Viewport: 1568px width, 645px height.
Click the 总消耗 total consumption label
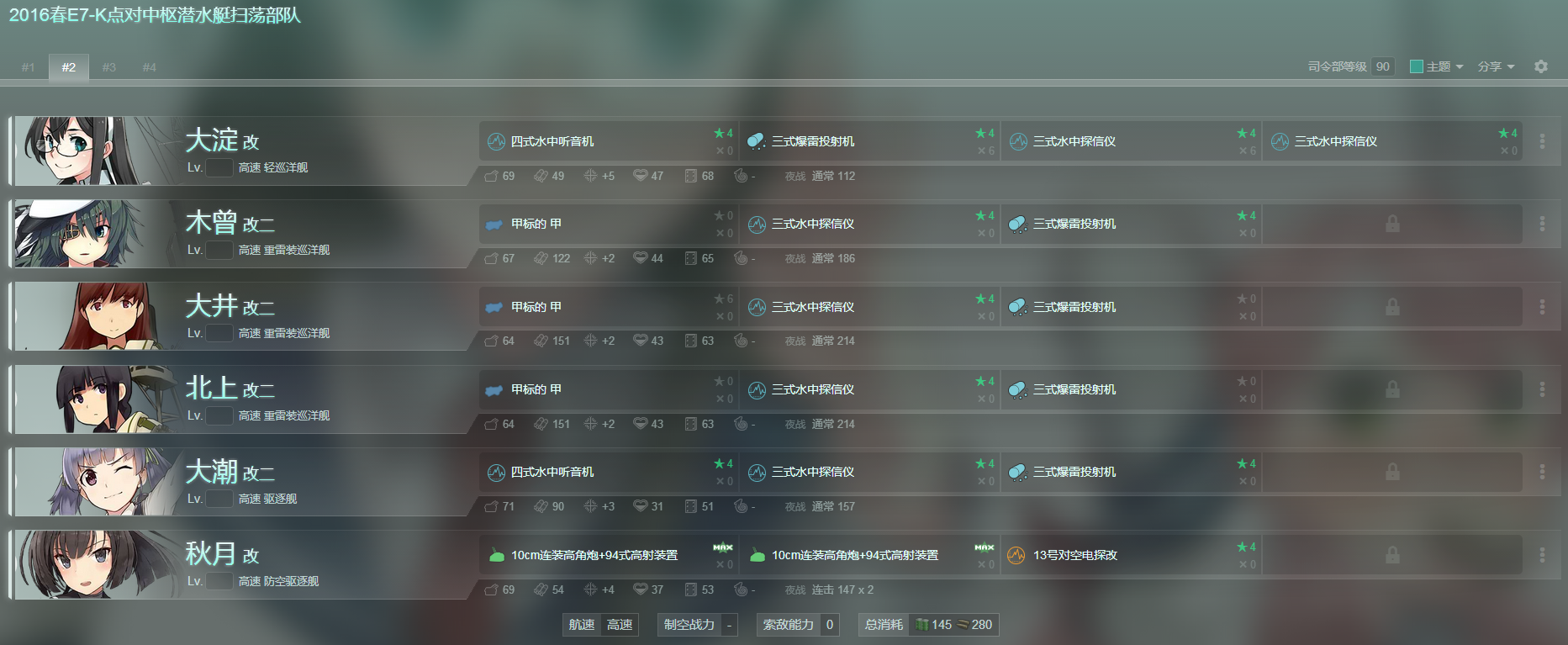(884, 625)
